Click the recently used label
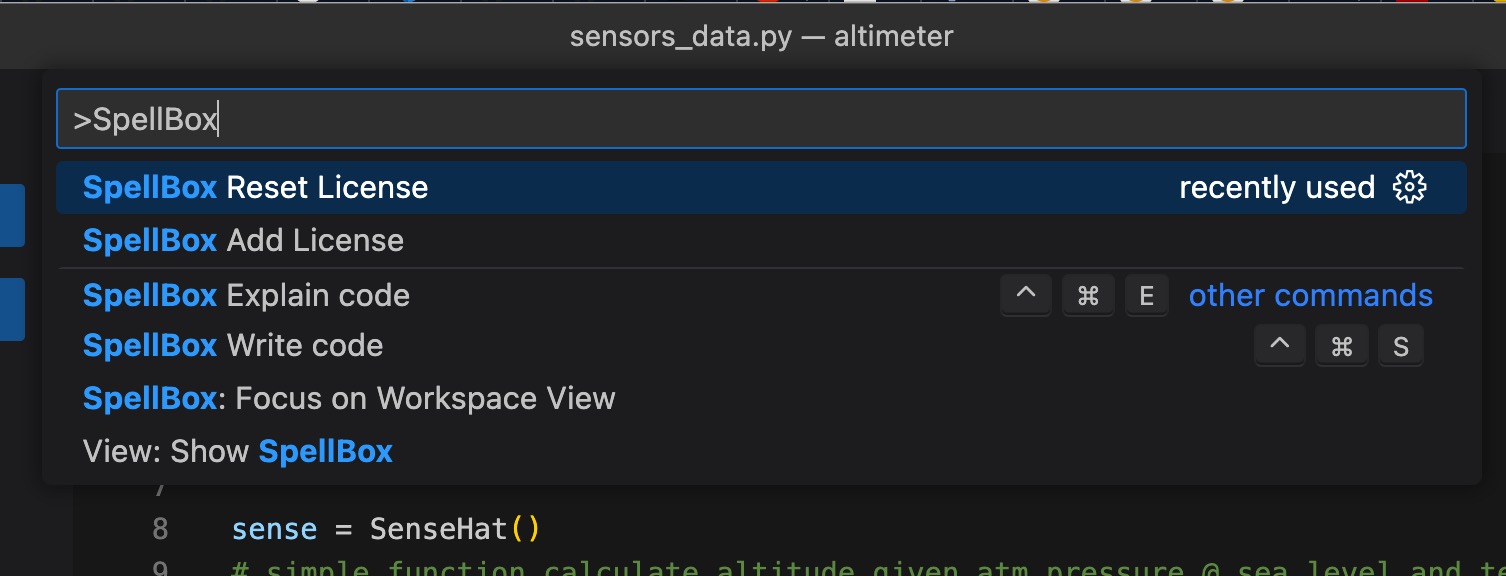 pyautogui.click(x=1277, y=187)
